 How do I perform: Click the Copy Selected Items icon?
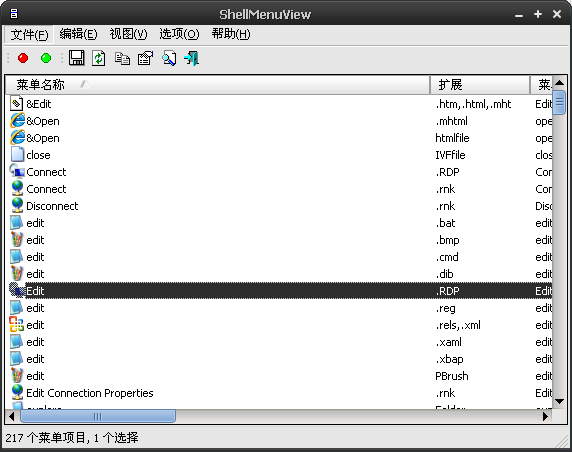pos(122,58)
